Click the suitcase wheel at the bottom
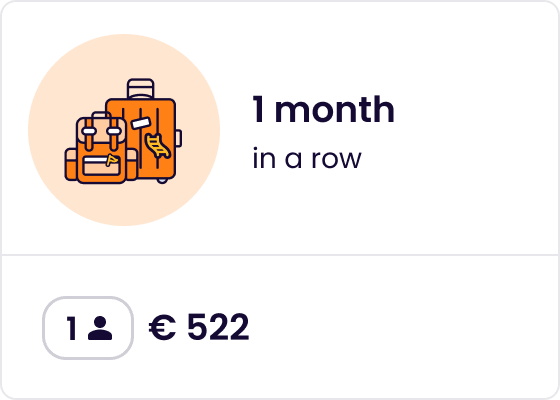 (x=162, y=181)
